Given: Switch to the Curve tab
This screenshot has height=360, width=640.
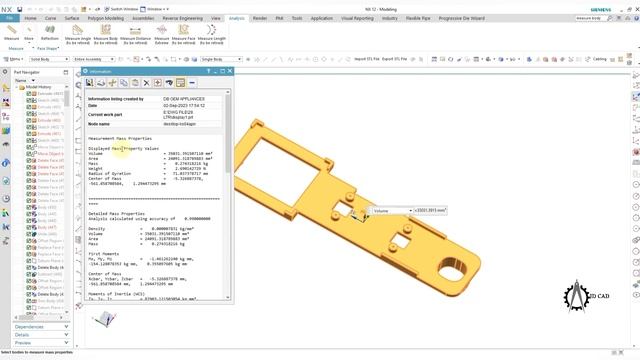Looking at the screenshot, I should 50,18.
